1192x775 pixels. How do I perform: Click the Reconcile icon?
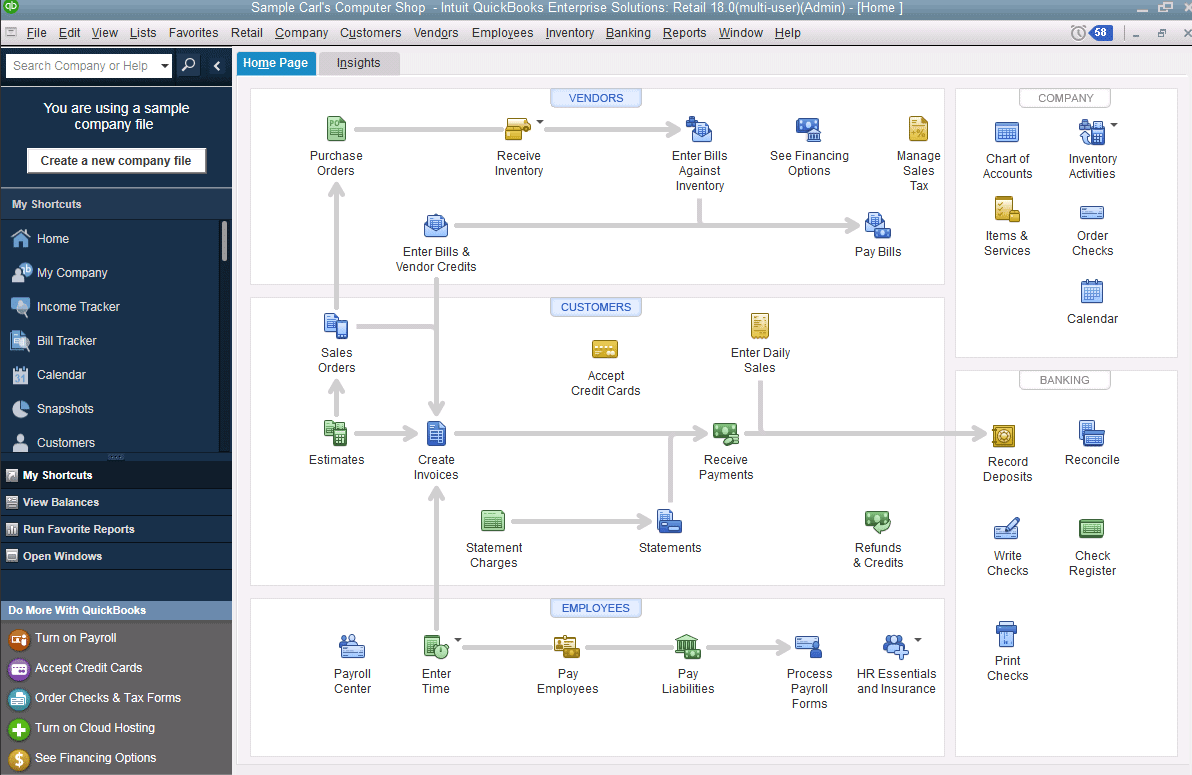pos(1092,434)
